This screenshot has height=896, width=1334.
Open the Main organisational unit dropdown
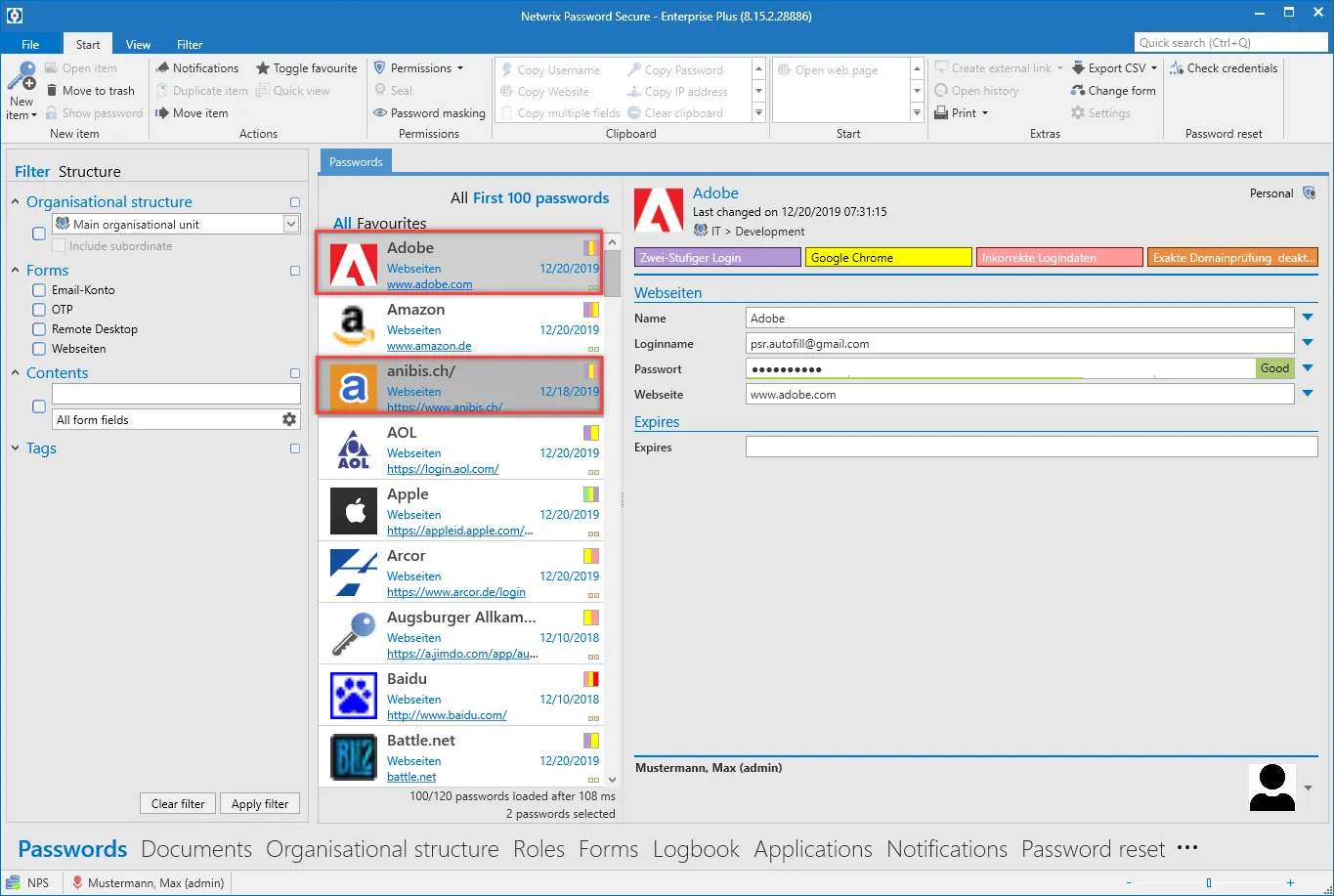tap(291, 224)
